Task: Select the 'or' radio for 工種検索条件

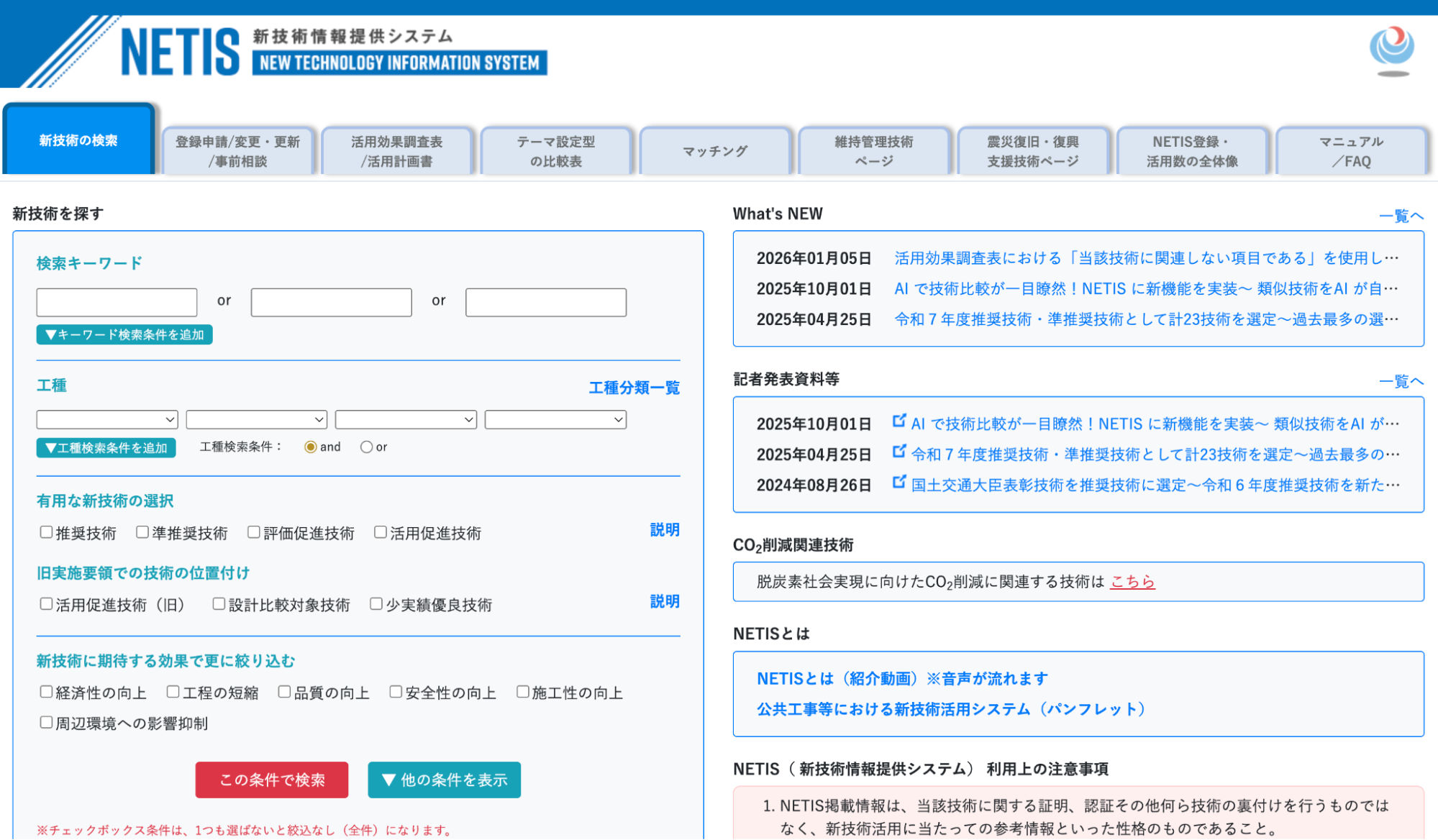Action: click(x=367, y=447)
